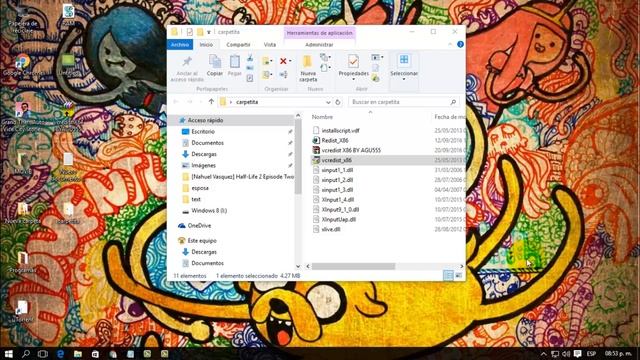Go up one folder with up arrow

(x=211, y=102)
